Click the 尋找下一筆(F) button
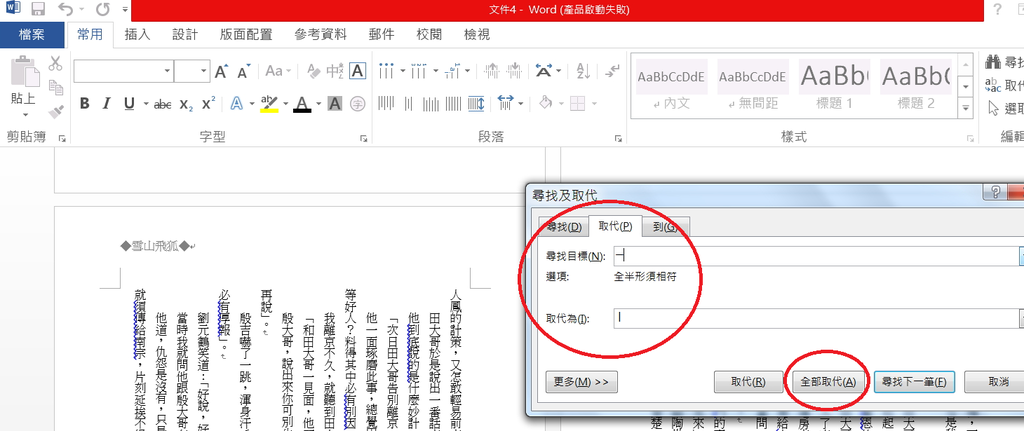This screenshot has width=1024, height=431. coord(914,381)
